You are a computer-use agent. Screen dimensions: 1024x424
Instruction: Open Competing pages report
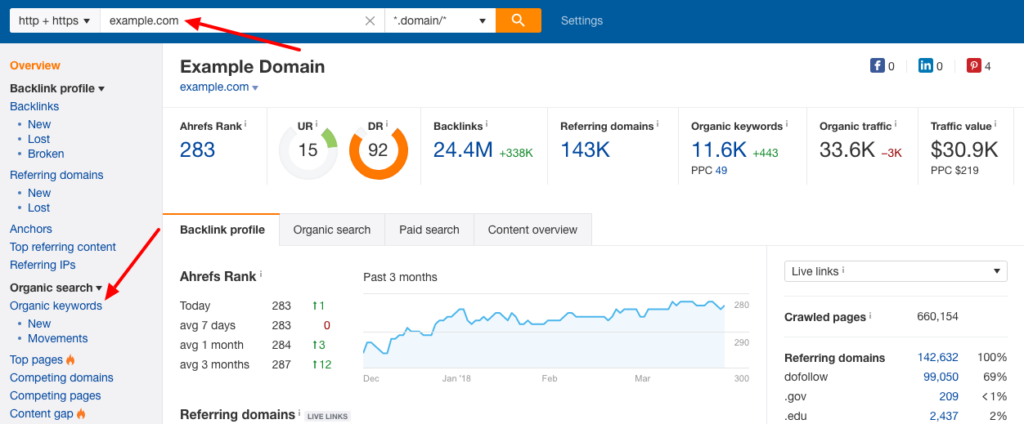pos(56,395)
